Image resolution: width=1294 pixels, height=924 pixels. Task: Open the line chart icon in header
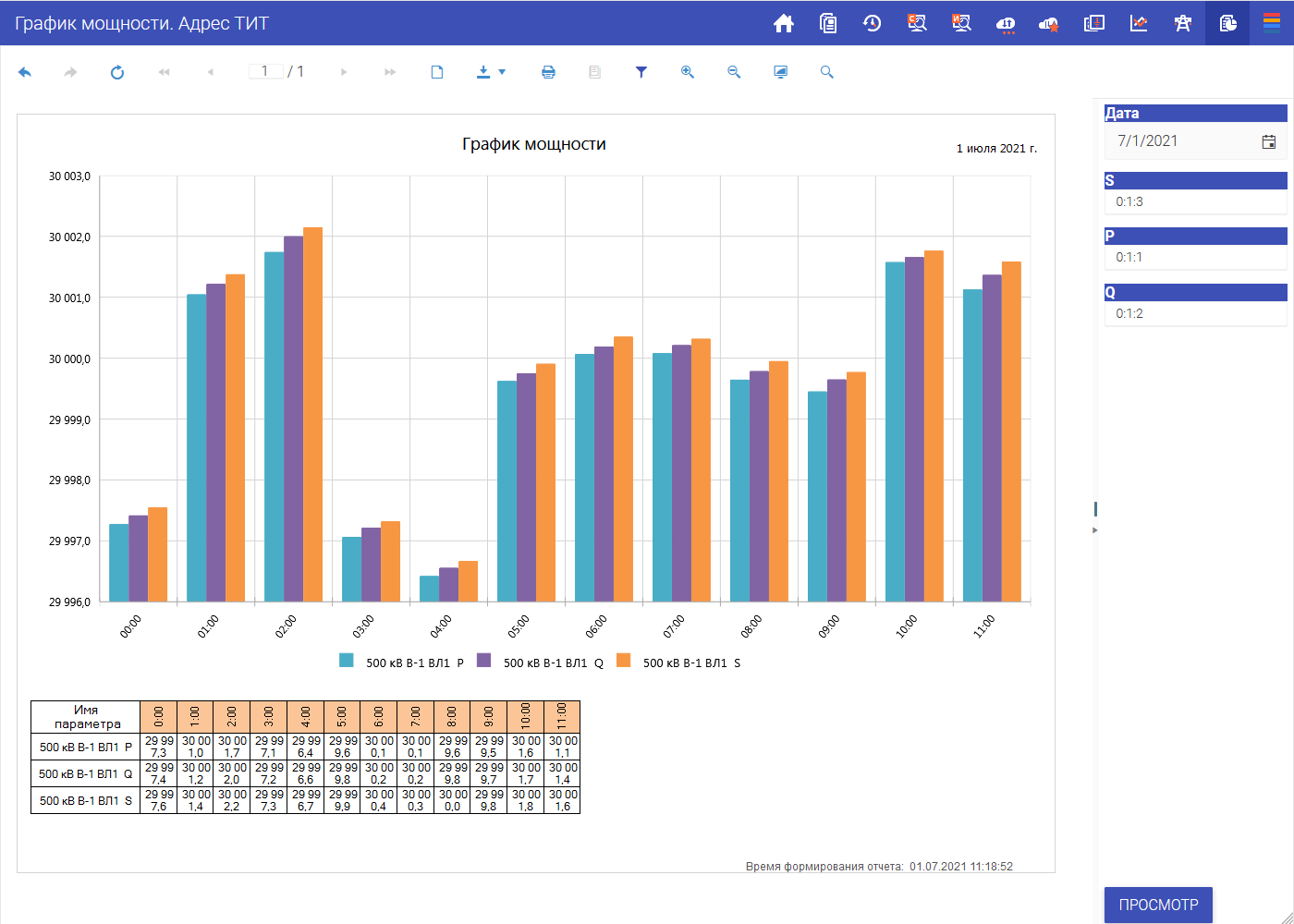click(x=1139, y=23)
